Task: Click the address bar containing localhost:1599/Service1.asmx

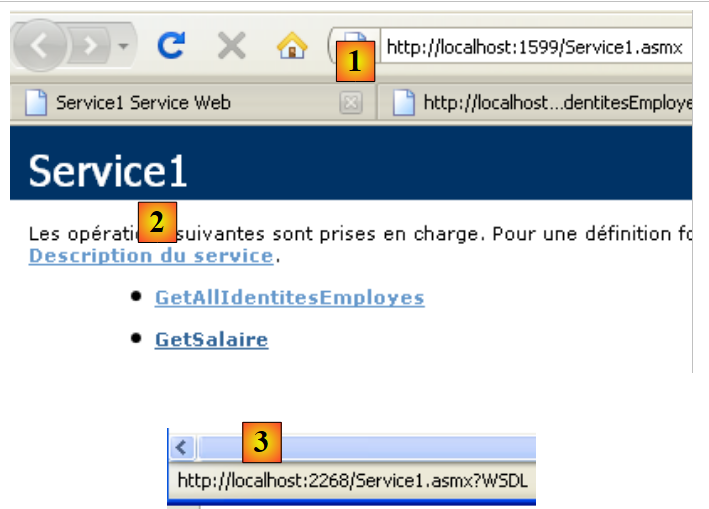Action: [x=535, y=47]
